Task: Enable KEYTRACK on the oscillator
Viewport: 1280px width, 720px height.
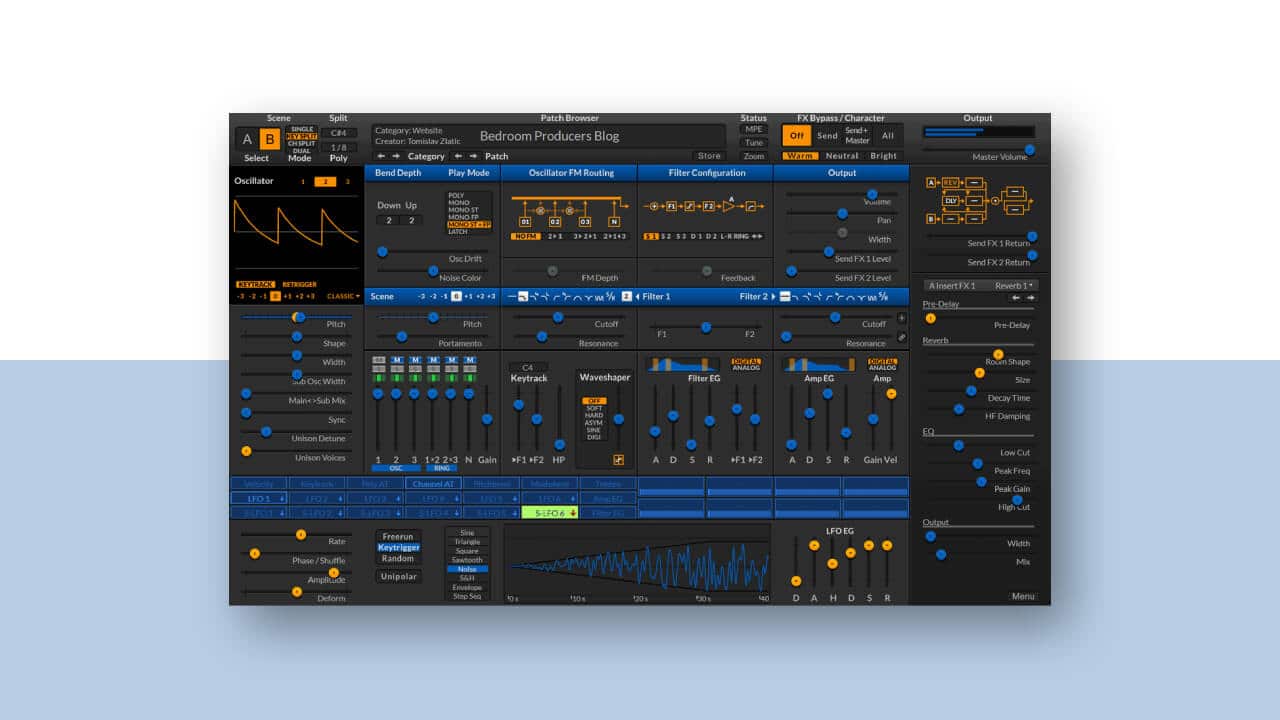Action: (256, 285)
